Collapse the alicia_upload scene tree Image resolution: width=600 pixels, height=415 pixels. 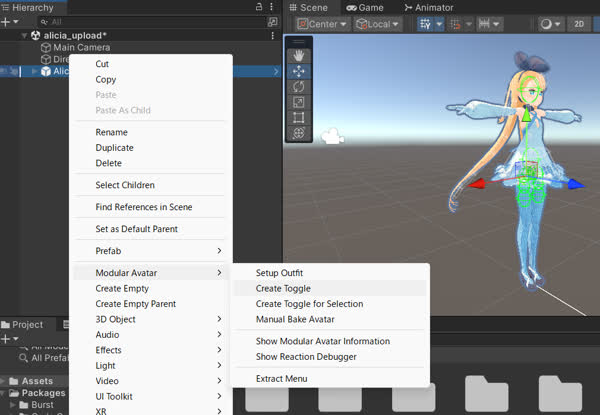[x=25, y=35]
